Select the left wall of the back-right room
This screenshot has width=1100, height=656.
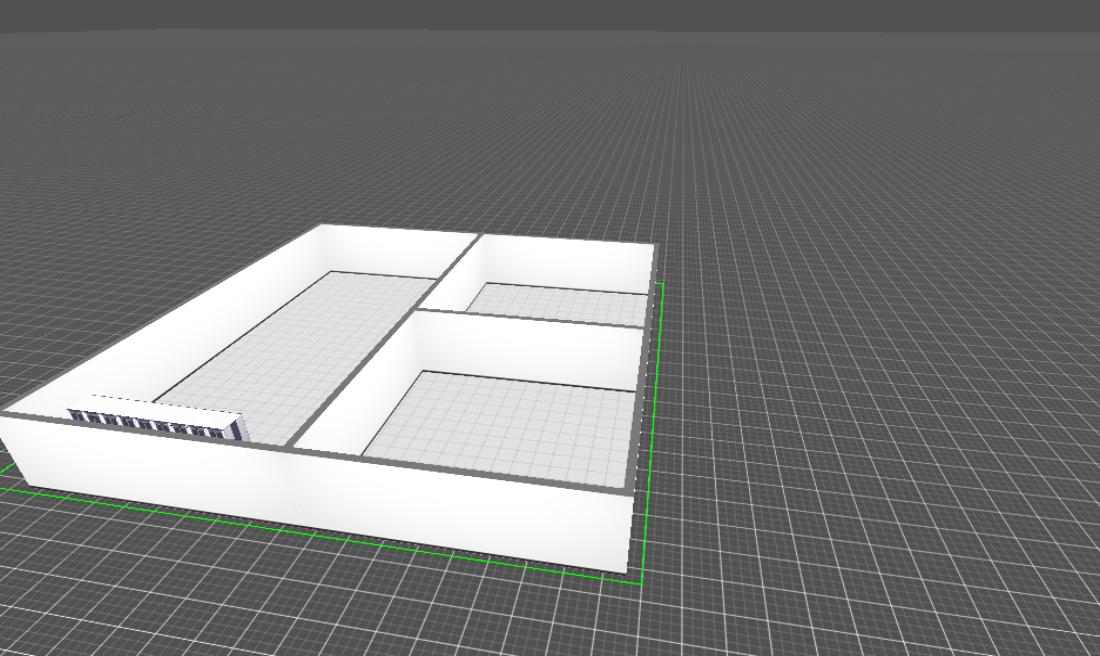pos(454,283)
